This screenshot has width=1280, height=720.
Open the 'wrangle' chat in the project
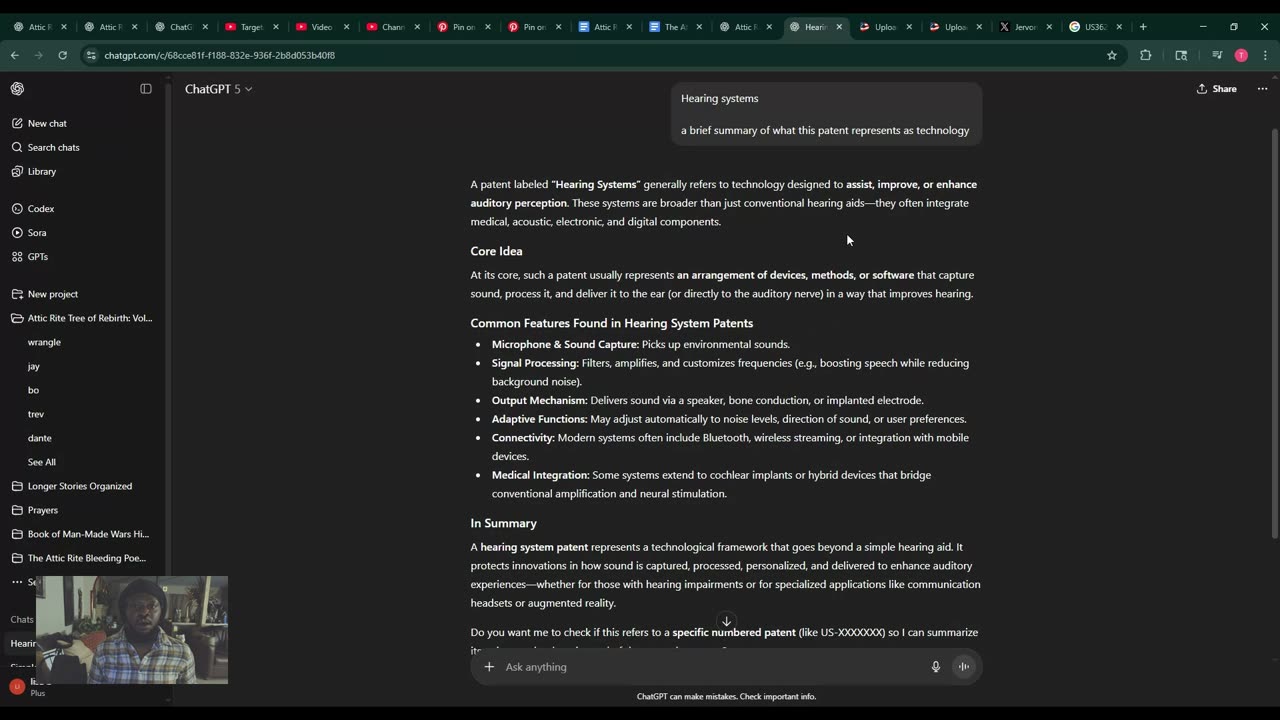pos(44,342)
